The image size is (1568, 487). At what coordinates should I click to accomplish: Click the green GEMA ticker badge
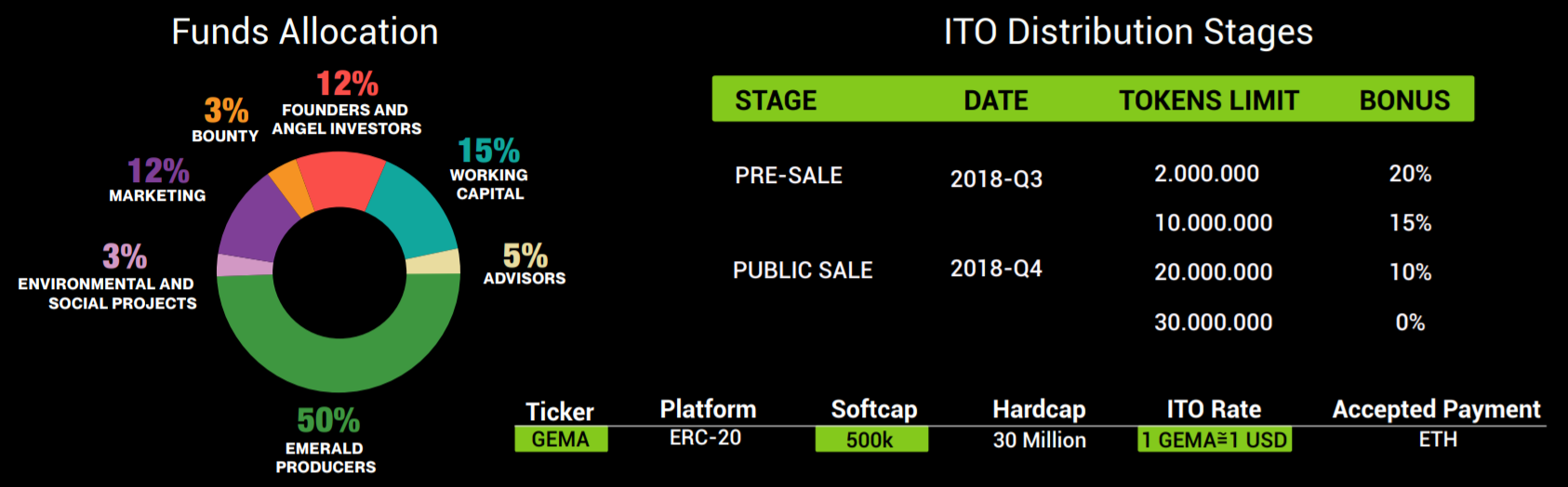point(561,439)
